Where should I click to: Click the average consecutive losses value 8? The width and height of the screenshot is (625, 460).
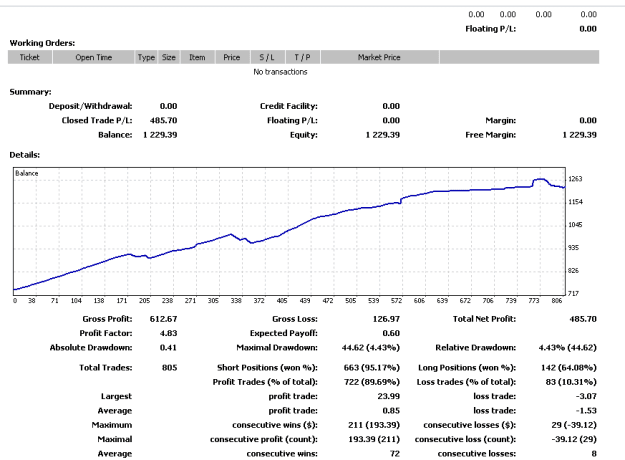click(x=594, y=454)
